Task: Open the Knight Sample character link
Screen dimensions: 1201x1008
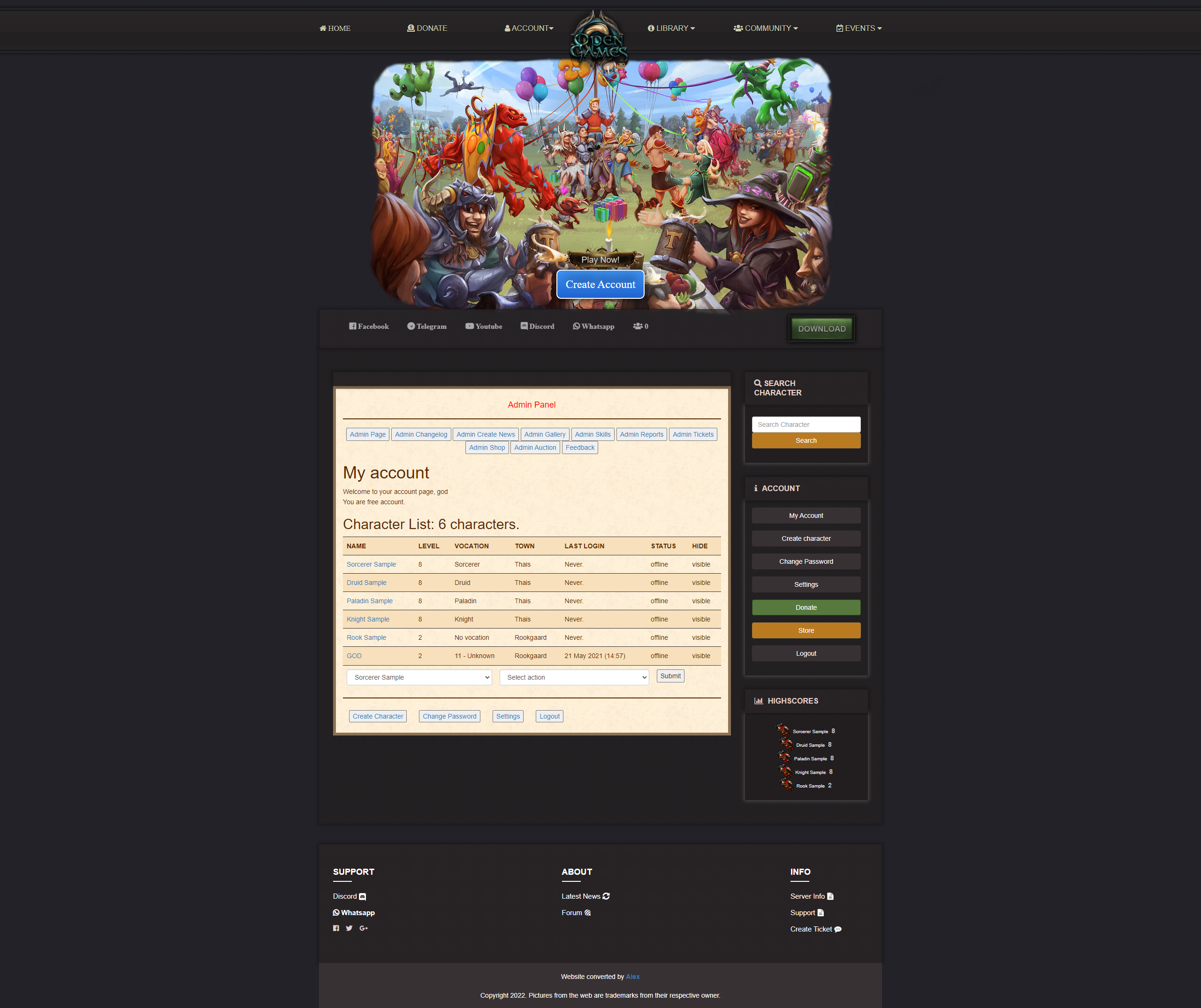Action: [368, 619]
